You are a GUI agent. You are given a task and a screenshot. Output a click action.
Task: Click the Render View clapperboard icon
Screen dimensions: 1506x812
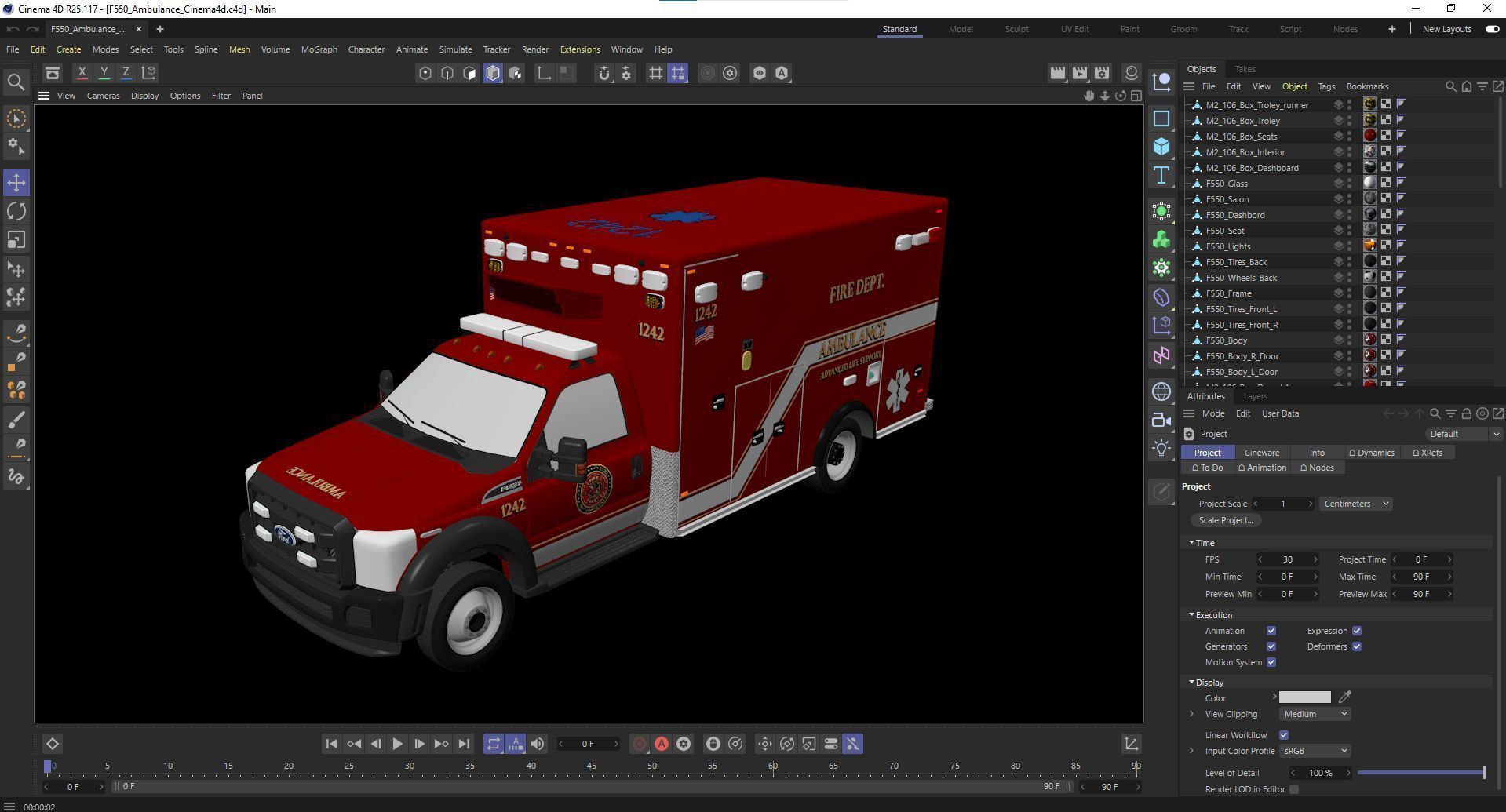pos(1057,73)
